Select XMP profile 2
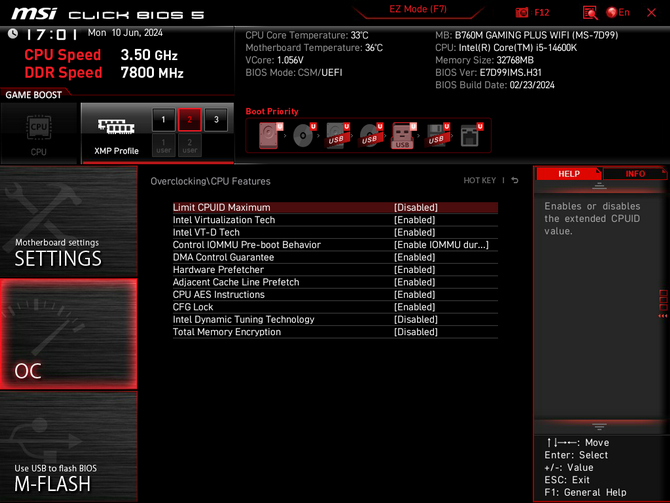 [x=190, y=120]
